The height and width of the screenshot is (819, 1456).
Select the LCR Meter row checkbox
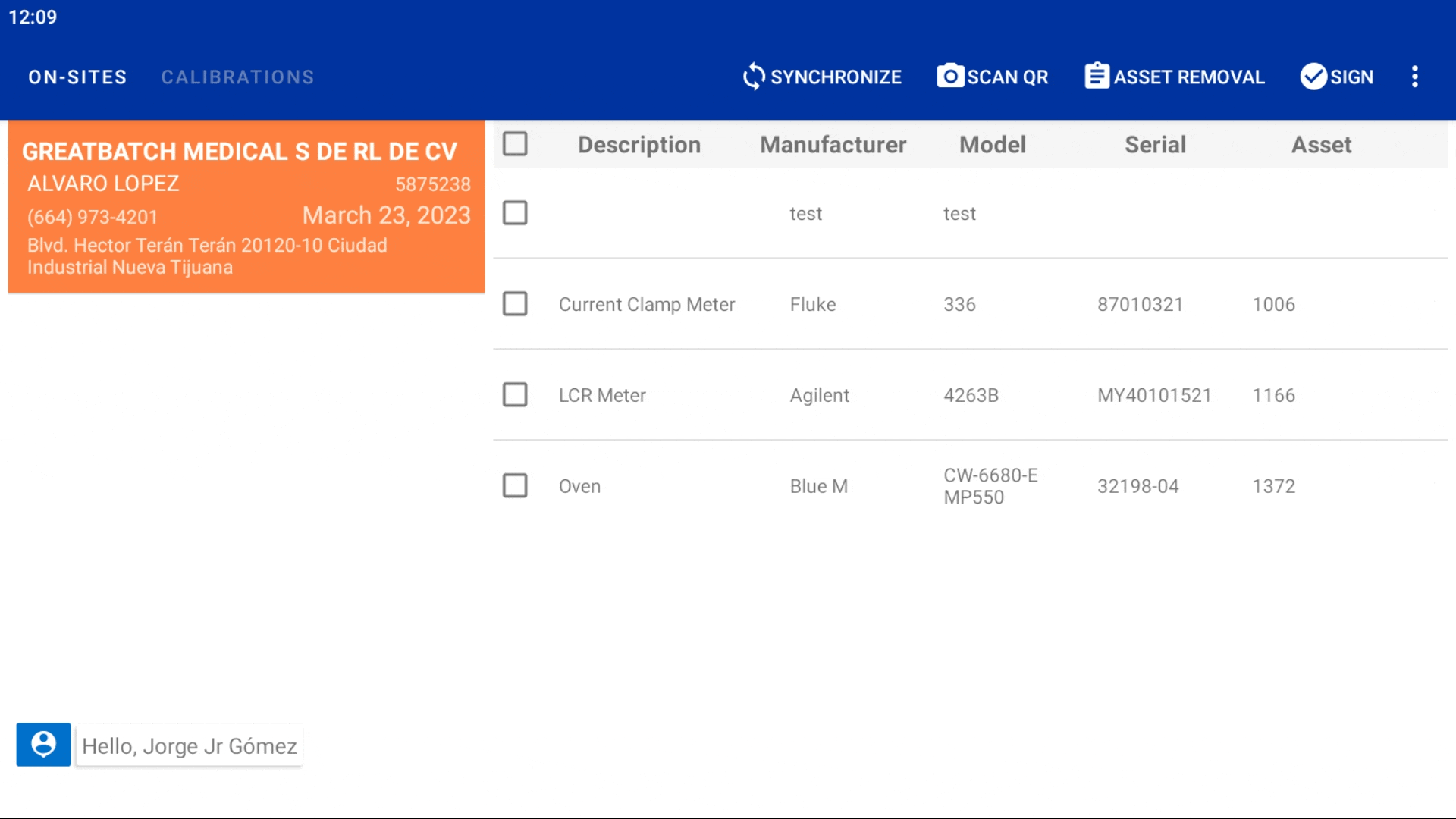point(515,395)
